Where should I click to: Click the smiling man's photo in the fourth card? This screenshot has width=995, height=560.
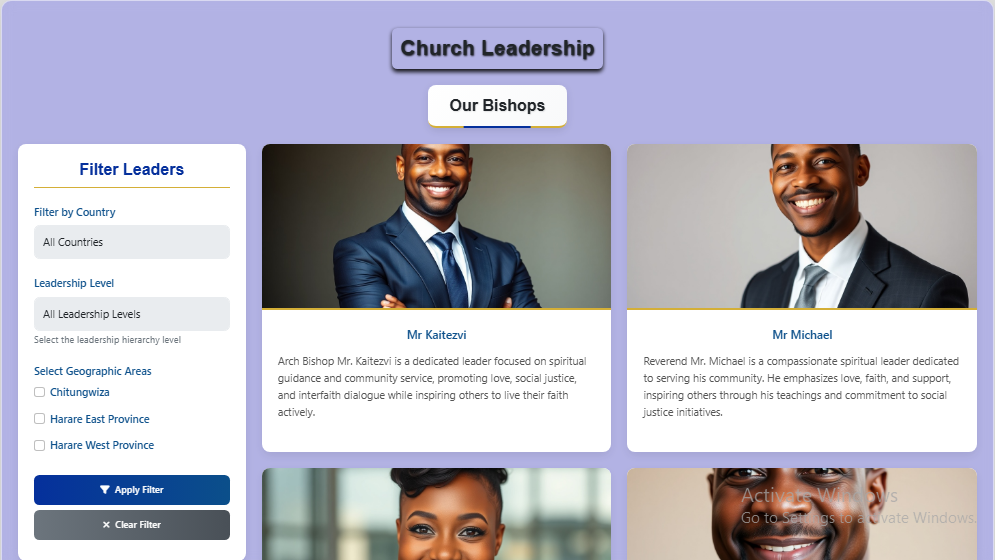(802, 514)
